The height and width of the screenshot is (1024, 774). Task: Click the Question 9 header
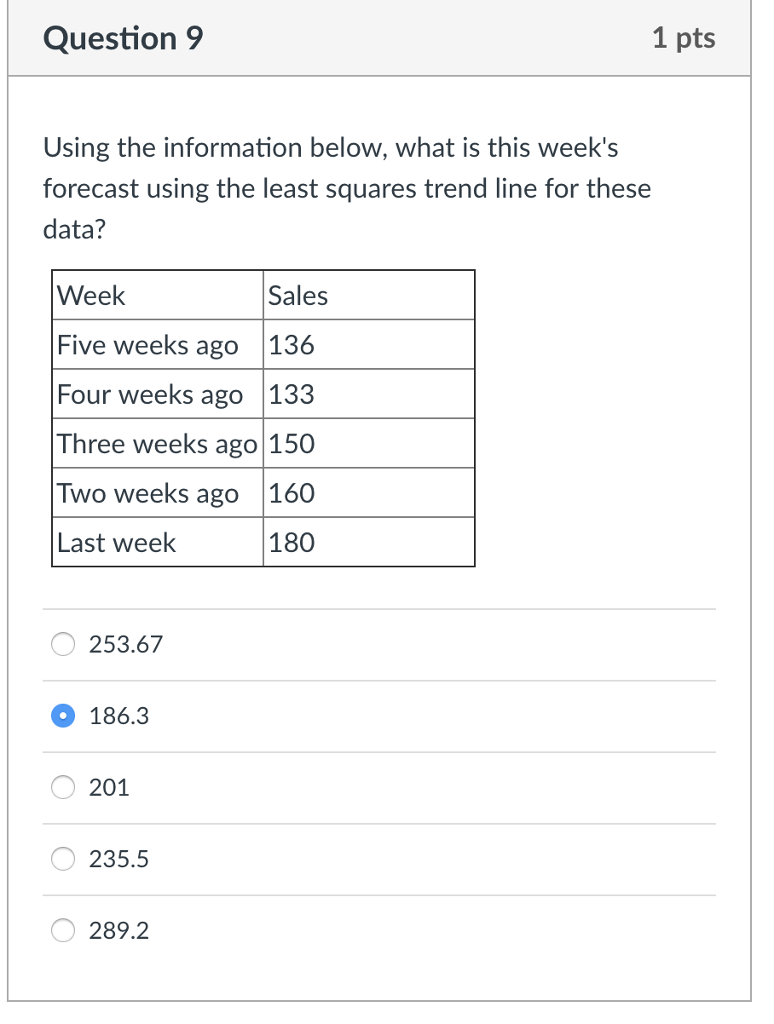point(124,38)
